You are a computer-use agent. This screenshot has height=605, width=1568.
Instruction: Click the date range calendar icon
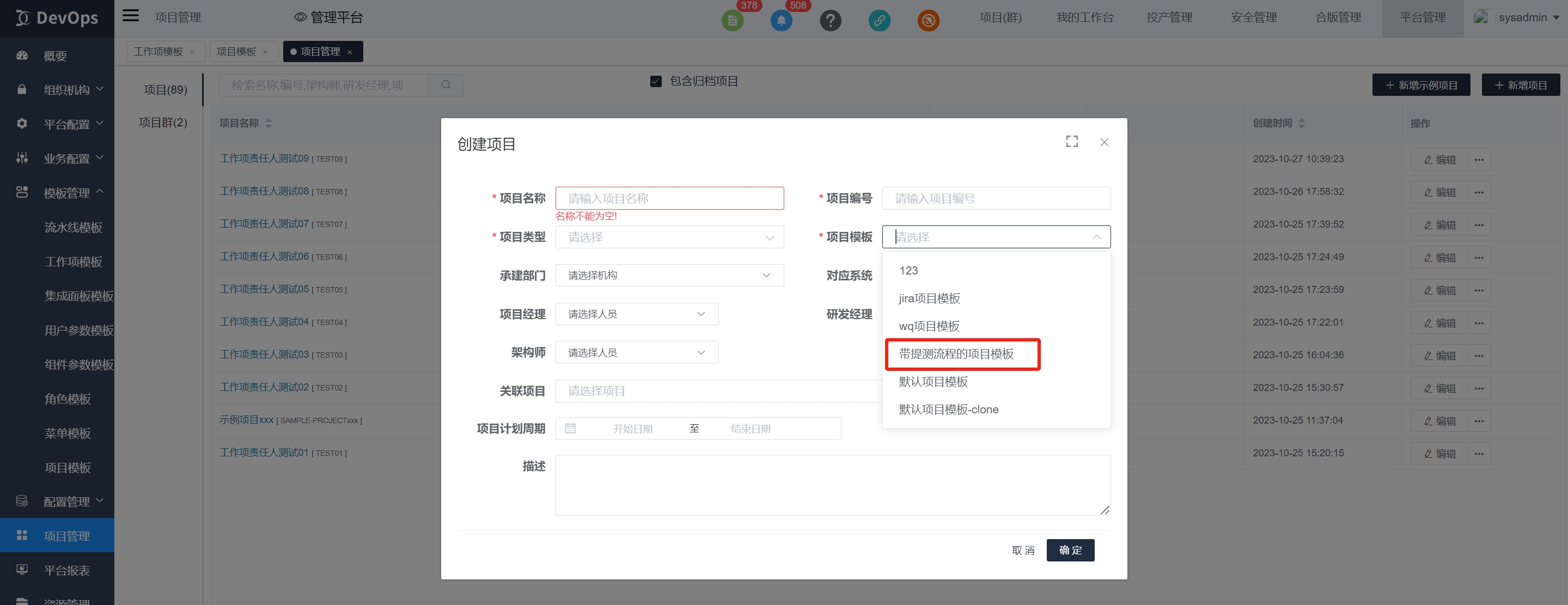[570, 429]
